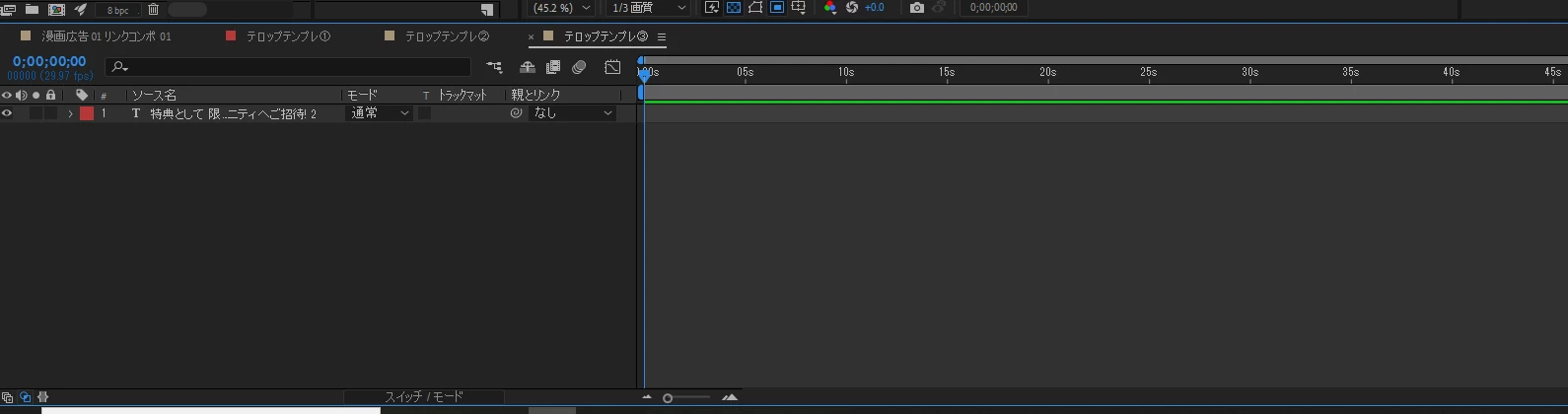This screenshot has height=414, width=1568.
Task: Click the lock column header icon
Action: (x=50, y=96)
